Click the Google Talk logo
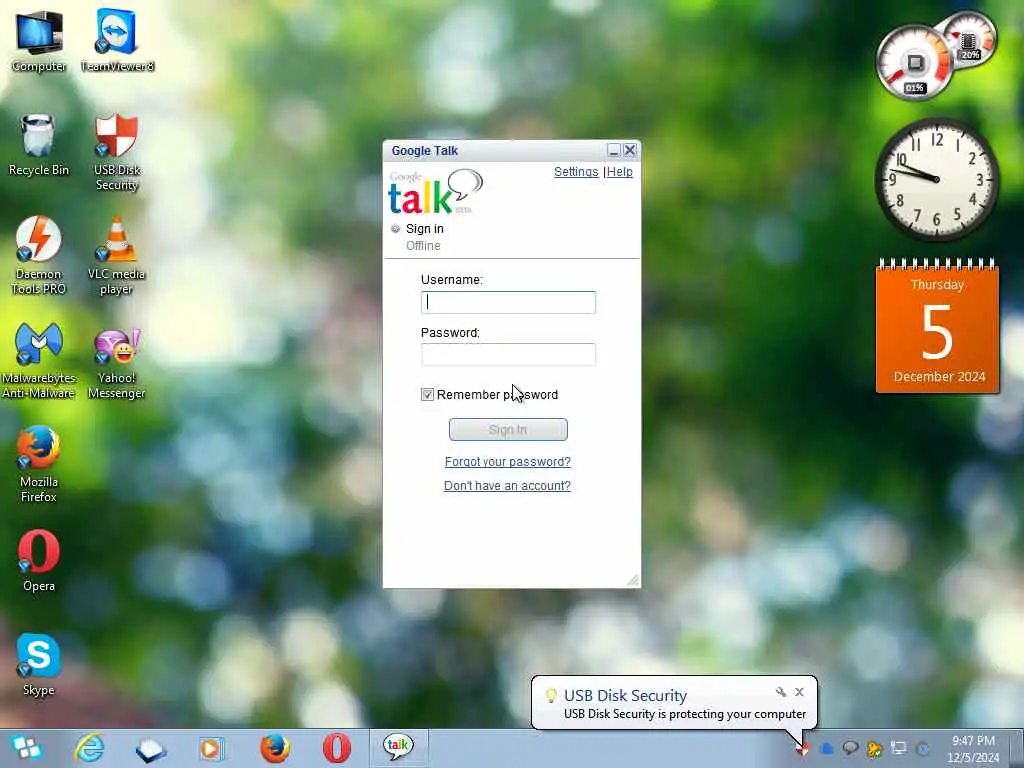Viewport: 1024px width, 768px height. pos(436,191)
